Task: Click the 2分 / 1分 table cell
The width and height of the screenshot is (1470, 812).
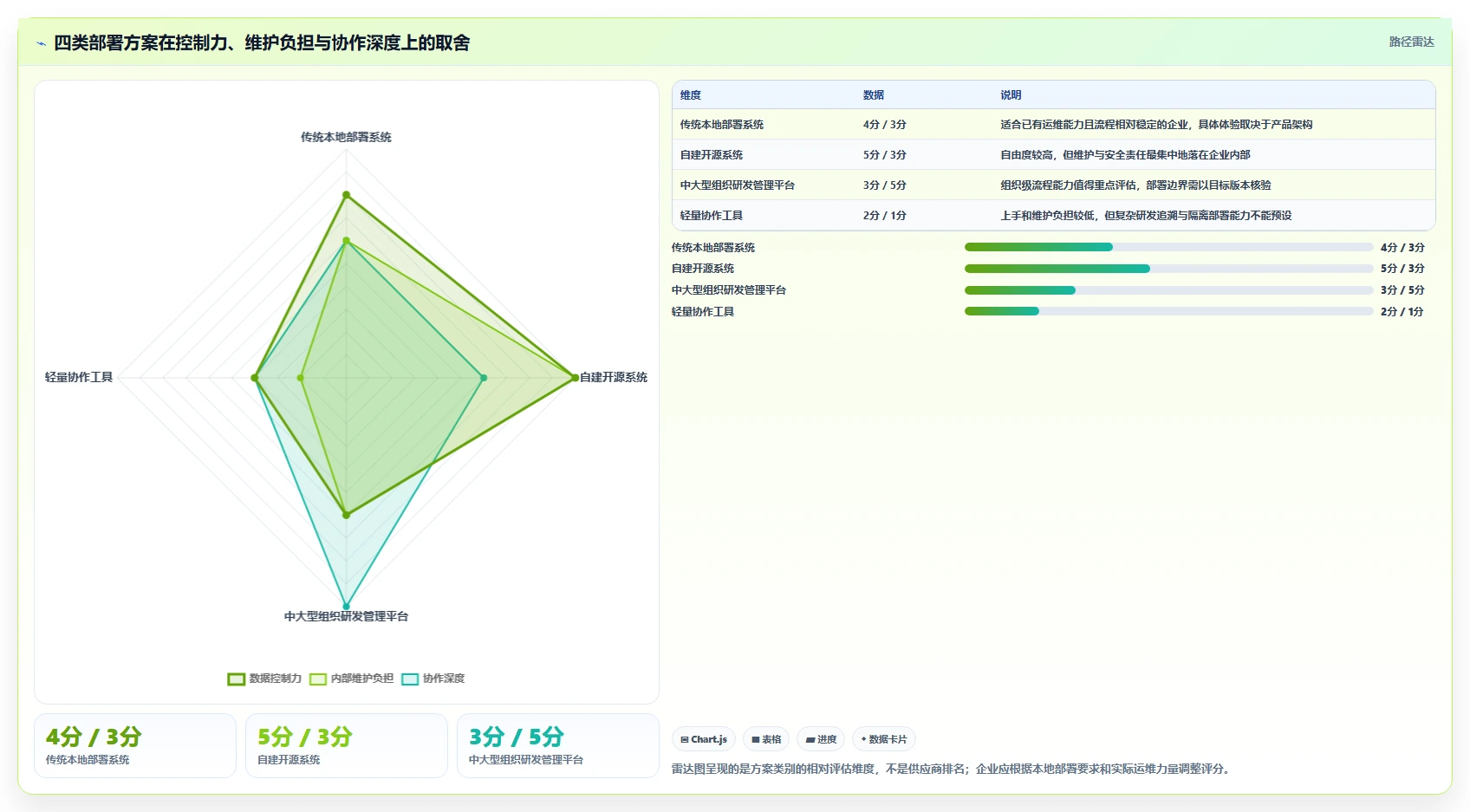Action: tap(884, 216)
